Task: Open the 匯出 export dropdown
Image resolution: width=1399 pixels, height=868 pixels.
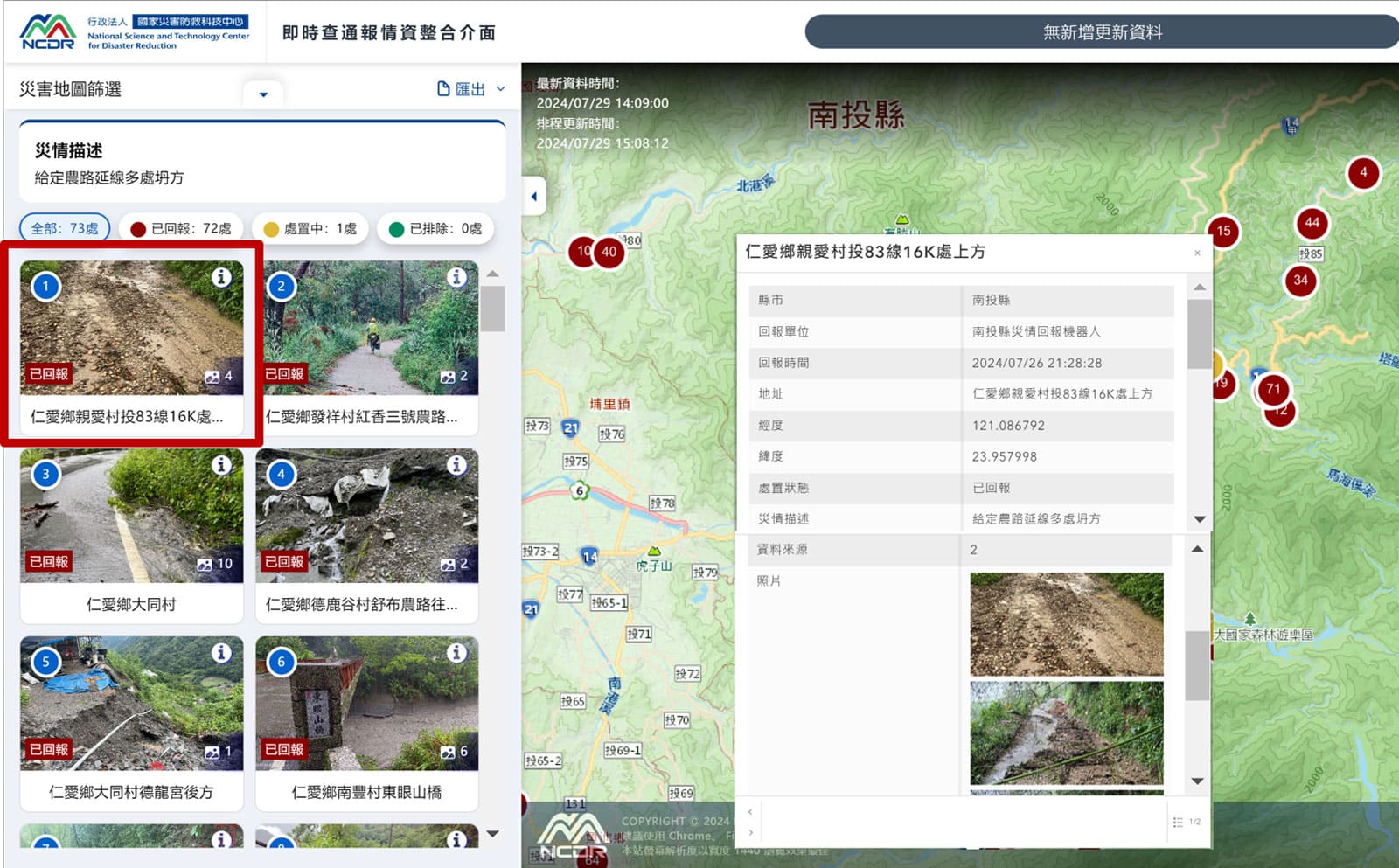Action: click(x=470, y=89)
